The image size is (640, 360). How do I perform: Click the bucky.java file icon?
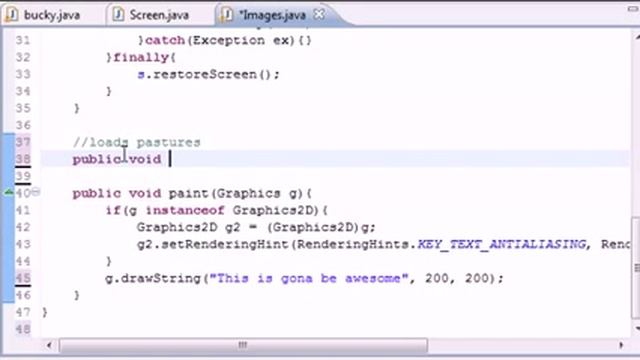[12, 15]
